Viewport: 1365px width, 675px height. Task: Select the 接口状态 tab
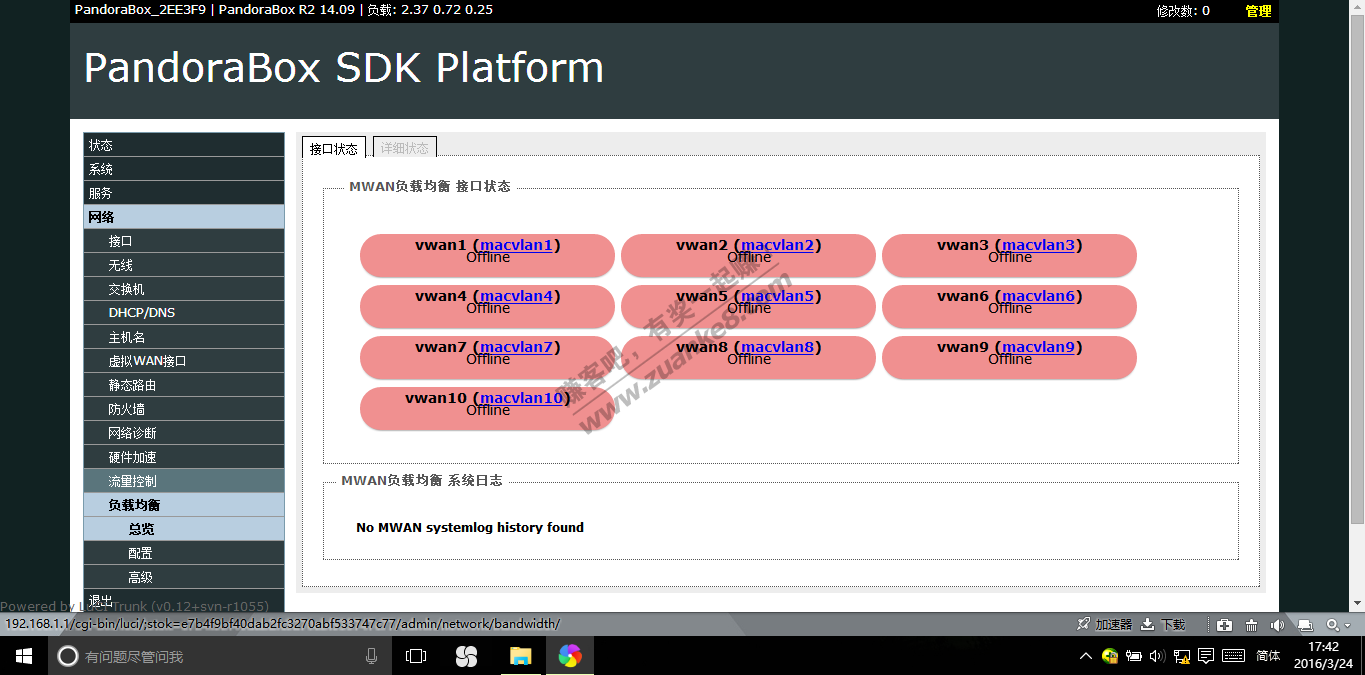point(333,148)
